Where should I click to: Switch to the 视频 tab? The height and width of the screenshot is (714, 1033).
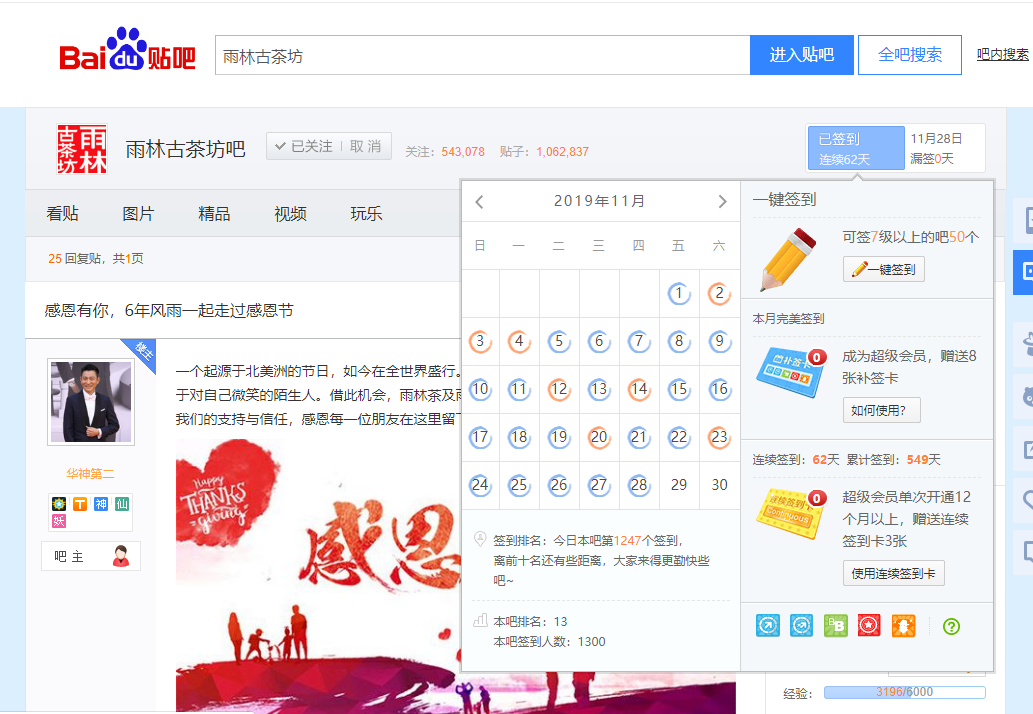(291, 213)
